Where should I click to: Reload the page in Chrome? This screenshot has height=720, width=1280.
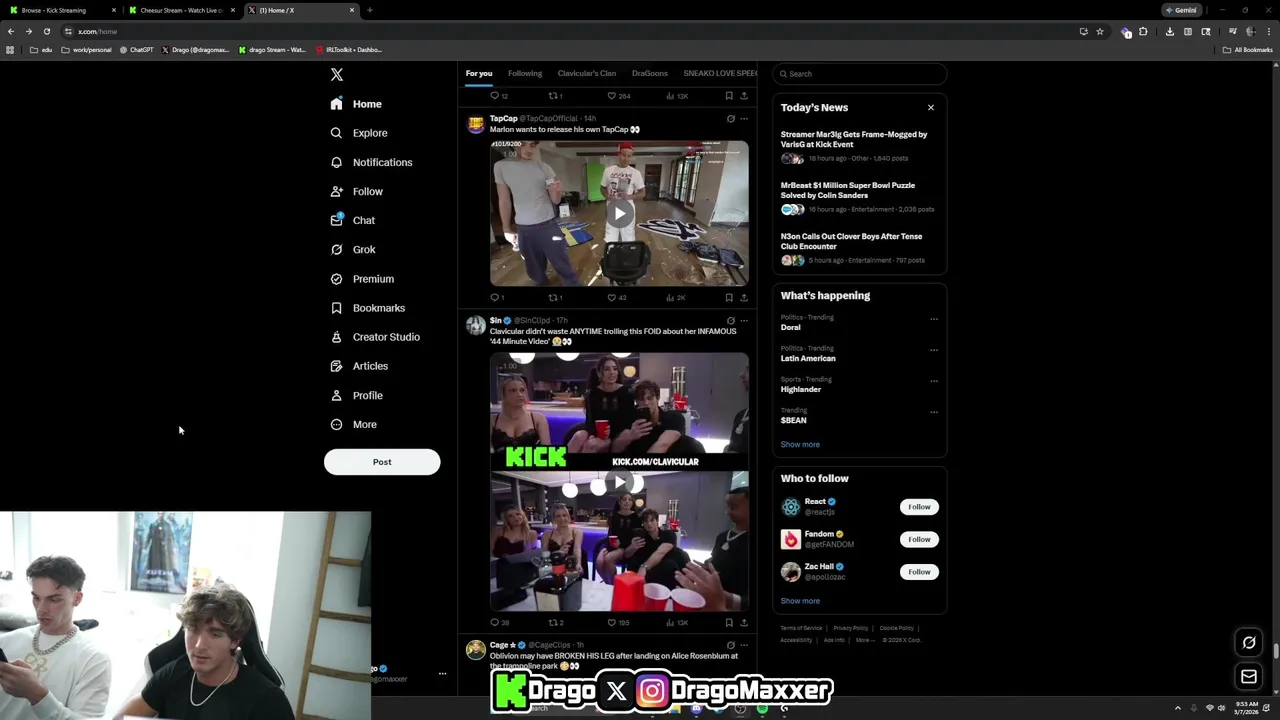click(x=46, y=31)
